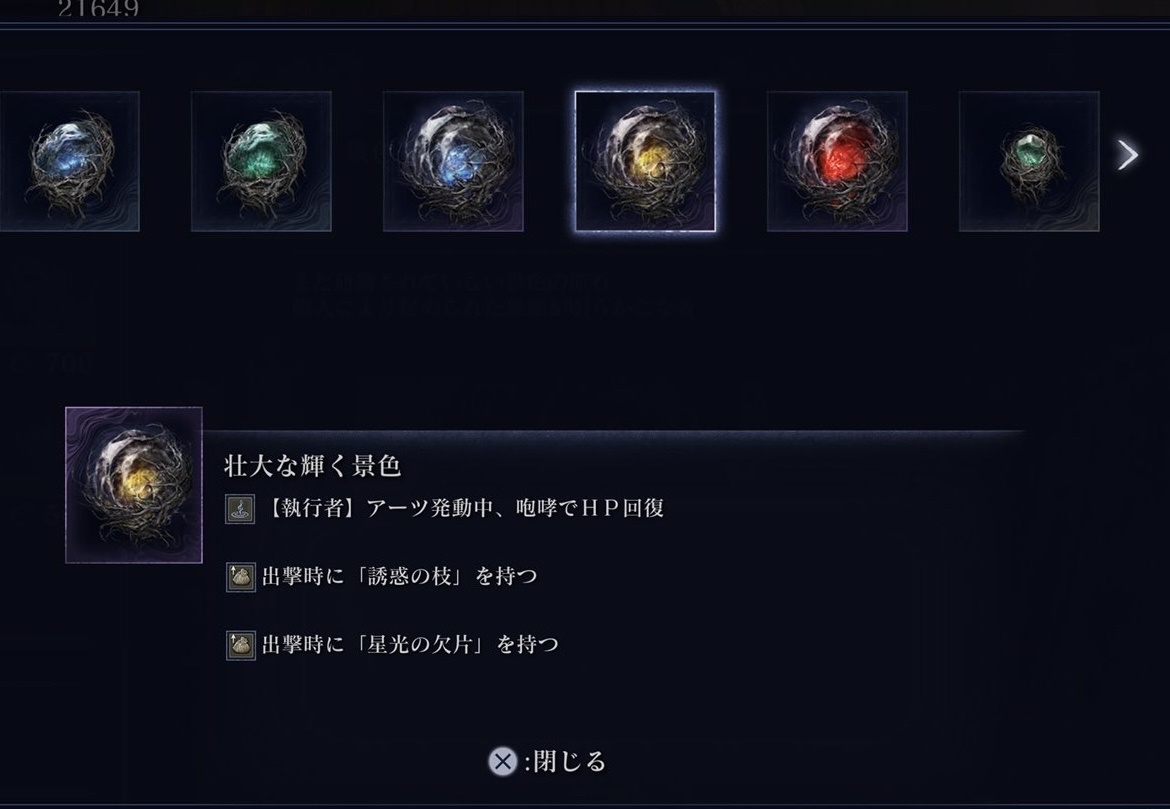Click the X button icon to close
Screen dimensions: 1170x809
(x=503, y=761)
